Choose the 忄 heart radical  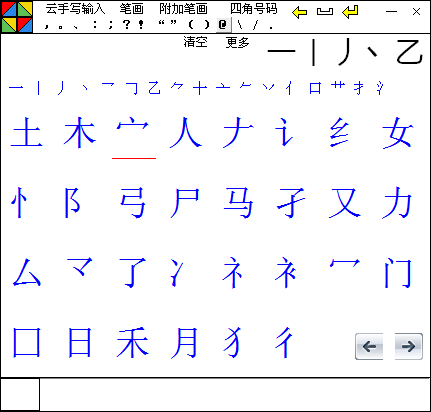click(x=19, y=203)
